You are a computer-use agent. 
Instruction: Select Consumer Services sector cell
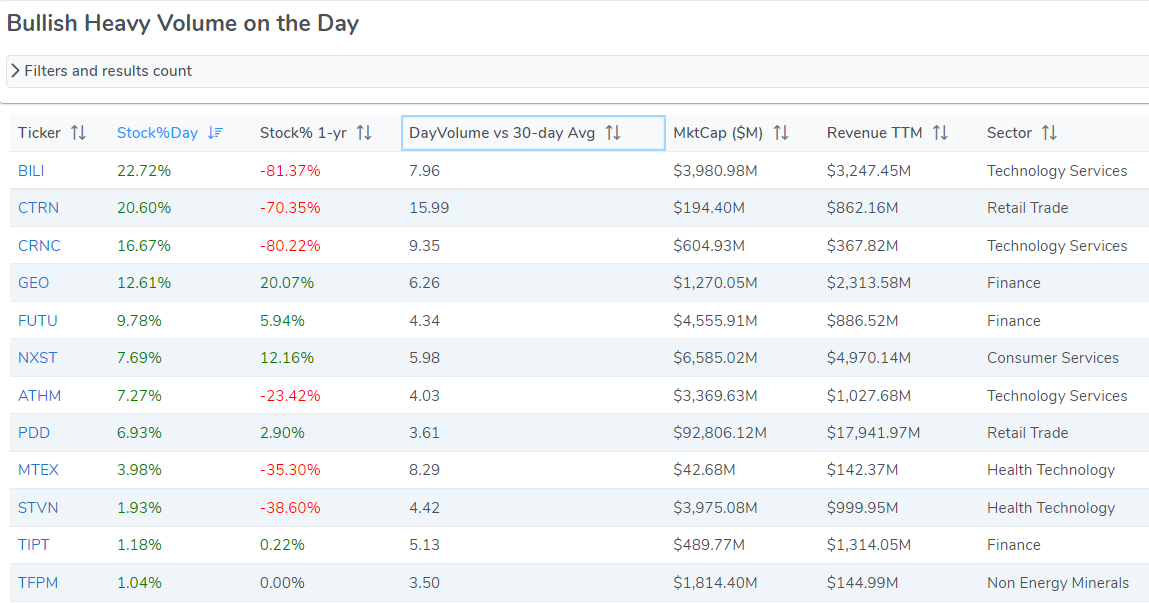tap(1052, 358)
